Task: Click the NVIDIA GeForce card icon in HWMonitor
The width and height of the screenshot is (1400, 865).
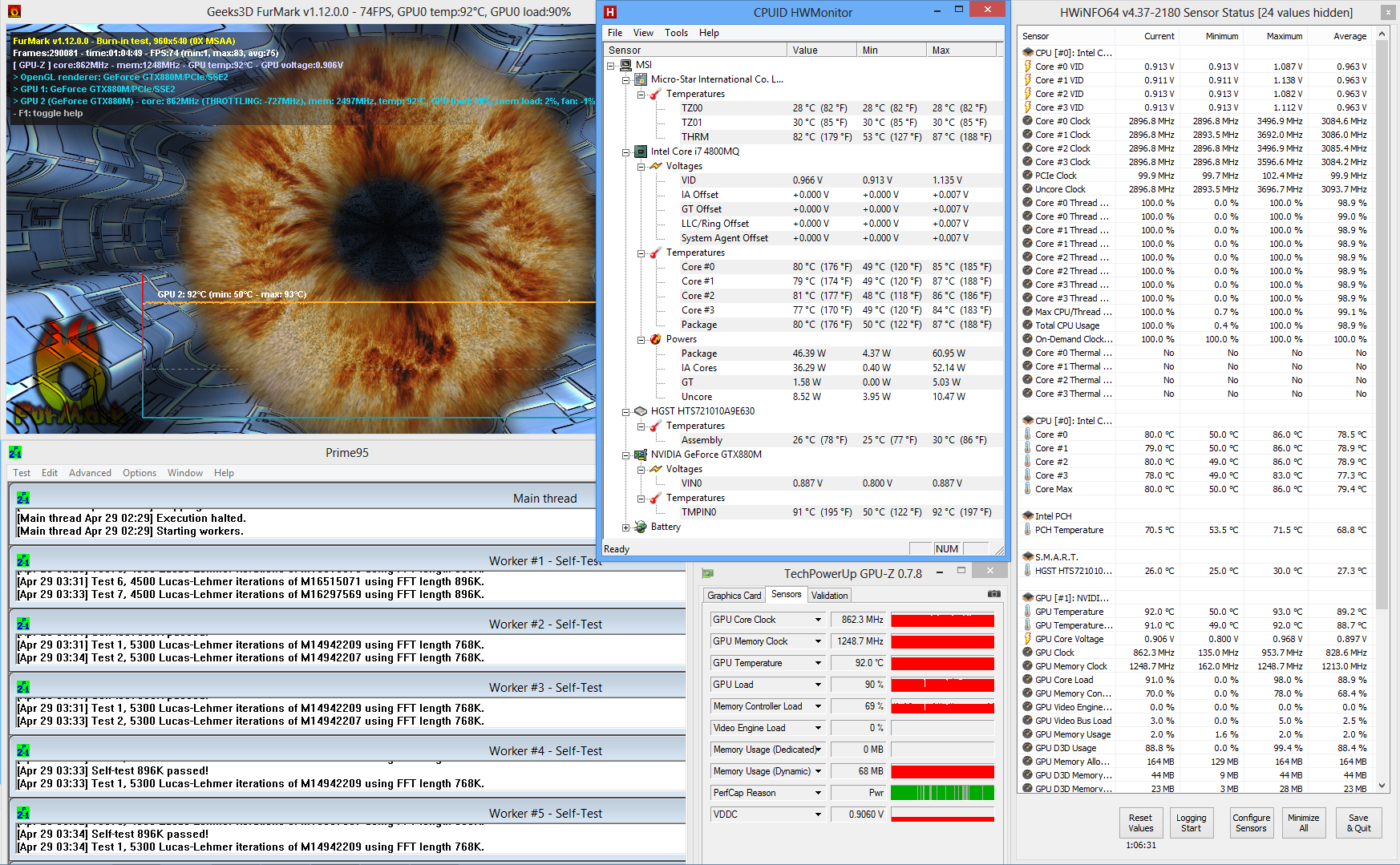Action: point(641,455)
